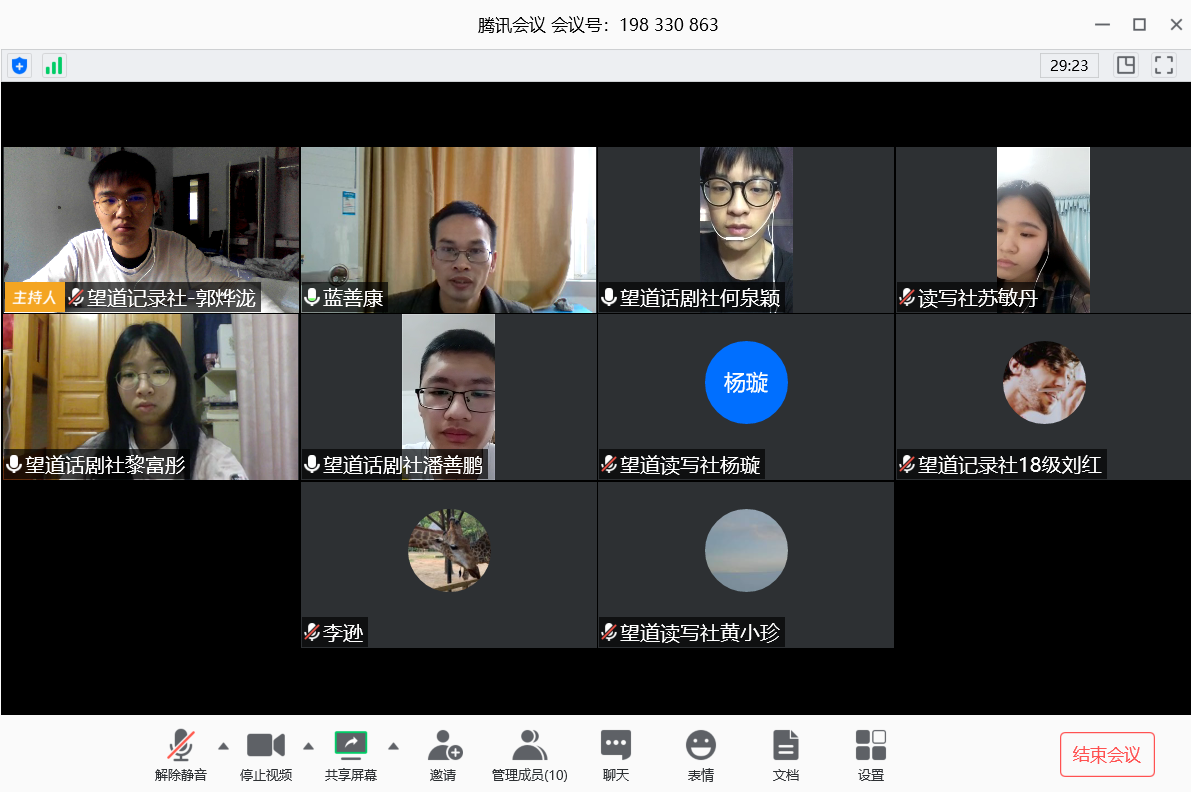
Task: Expand video options arrow next to 停止视频
Action: pyautogui.click(x=308, y=746)
